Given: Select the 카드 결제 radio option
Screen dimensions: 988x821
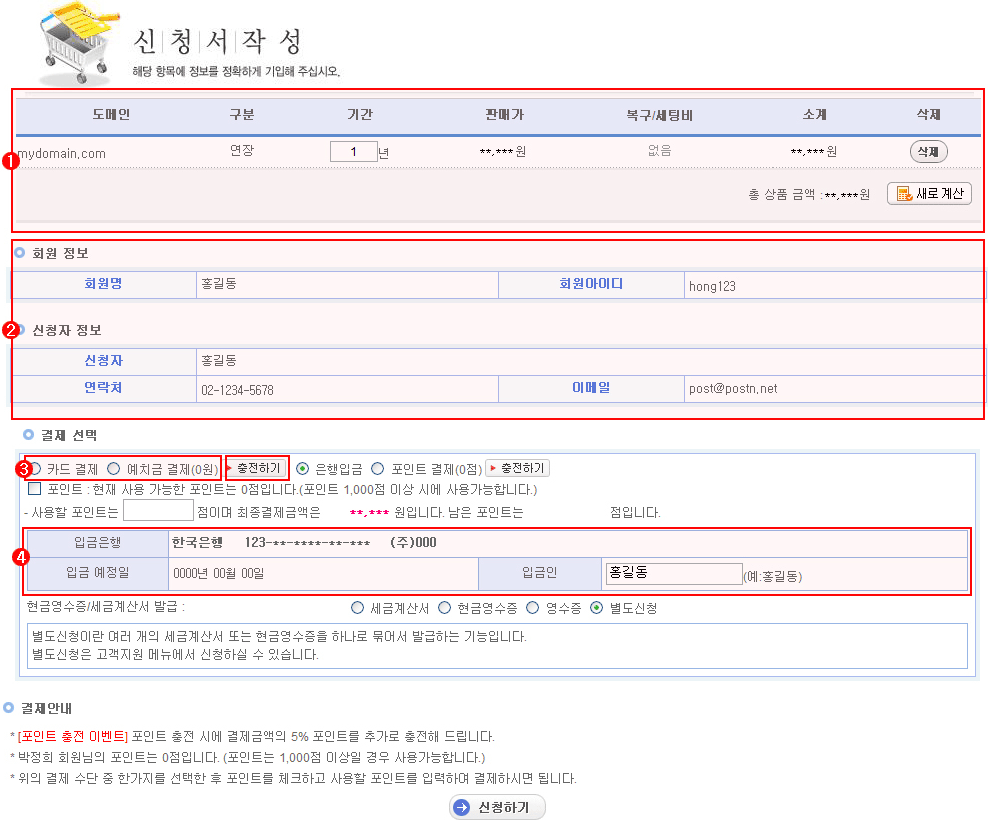Looking at the screenshot, I should click(x=35, y=468).
